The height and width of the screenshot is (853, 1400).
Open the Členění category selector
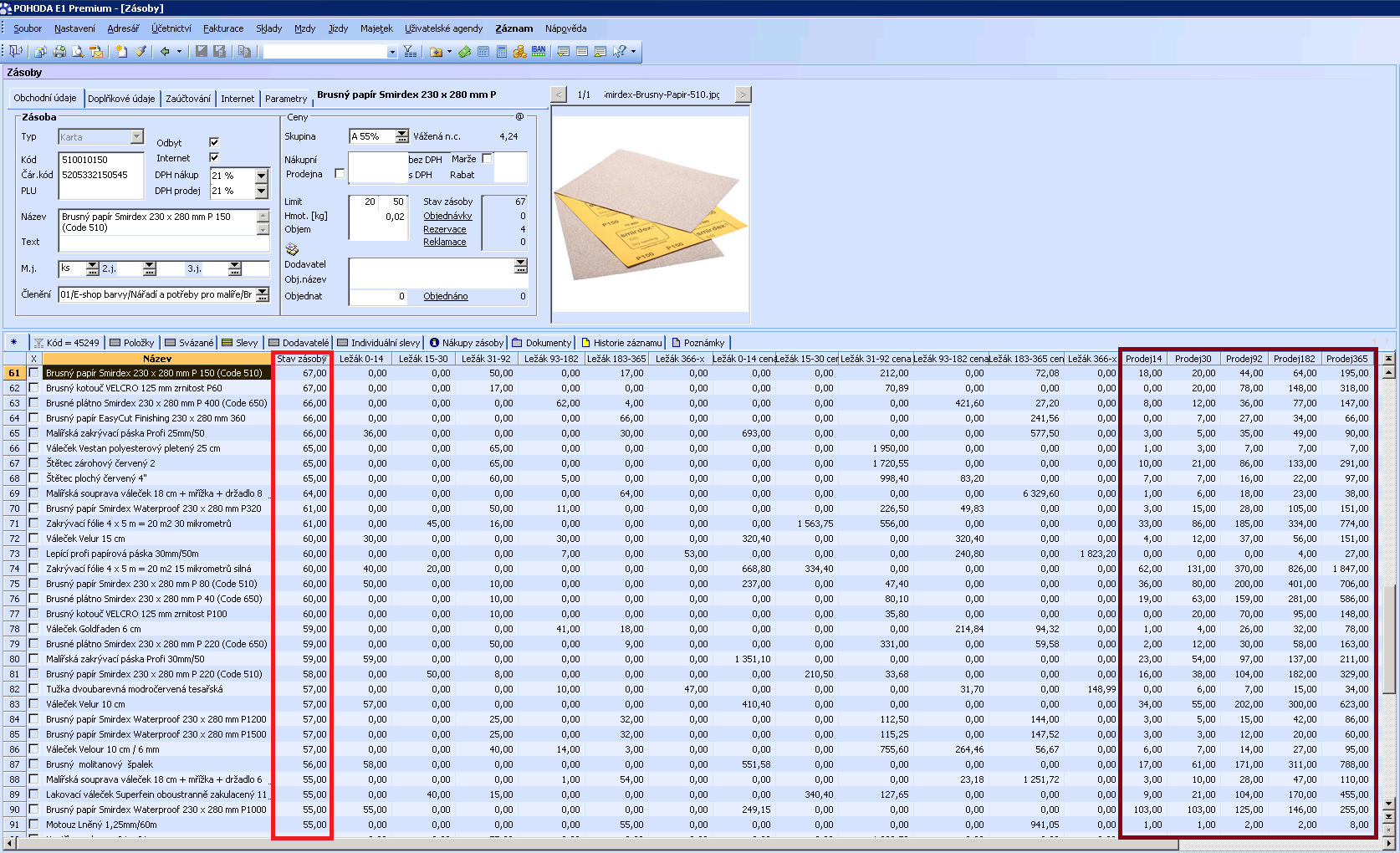point(263,294)
